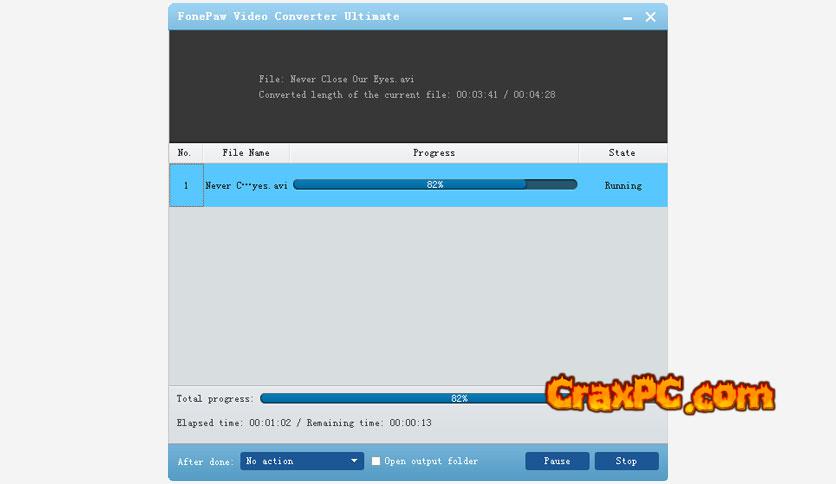This screenshot has width=836, height=484.
Task: Pause the running conversion
Action: (557, 461)
